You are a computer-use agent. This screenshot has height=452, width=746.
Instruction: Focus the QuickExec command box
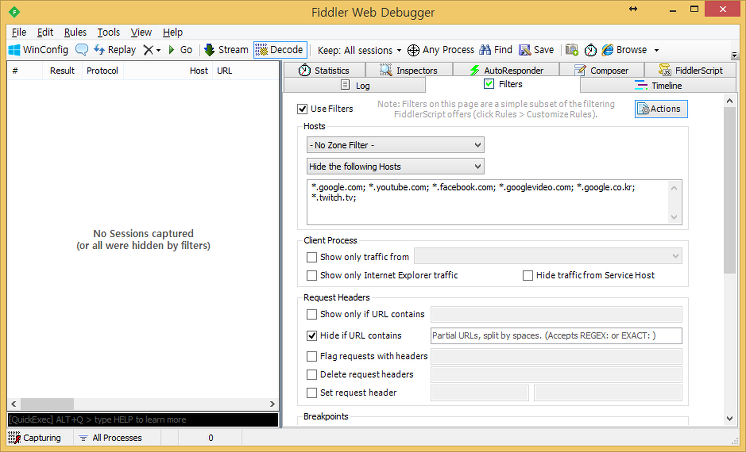[x=143, y=420]
